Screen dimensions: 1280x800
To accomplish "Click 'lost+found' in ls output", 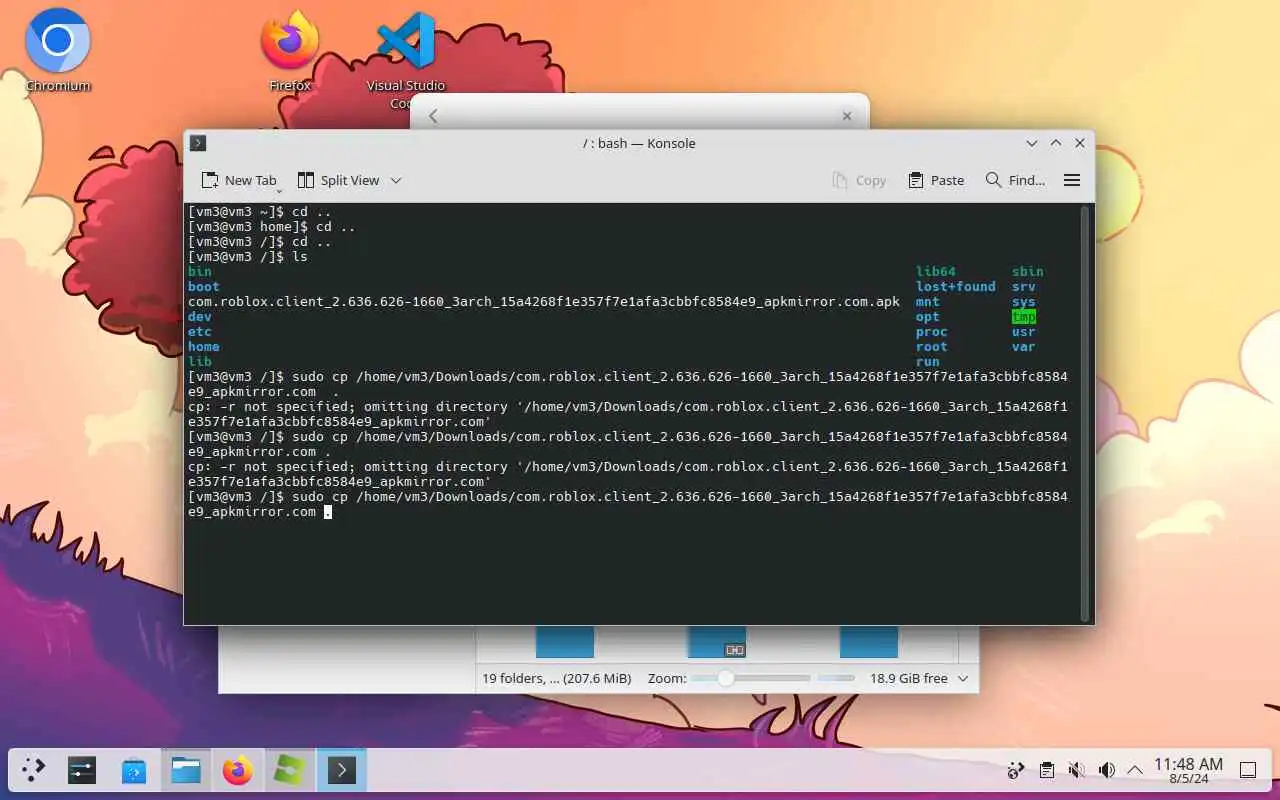I will coord(955,287).
